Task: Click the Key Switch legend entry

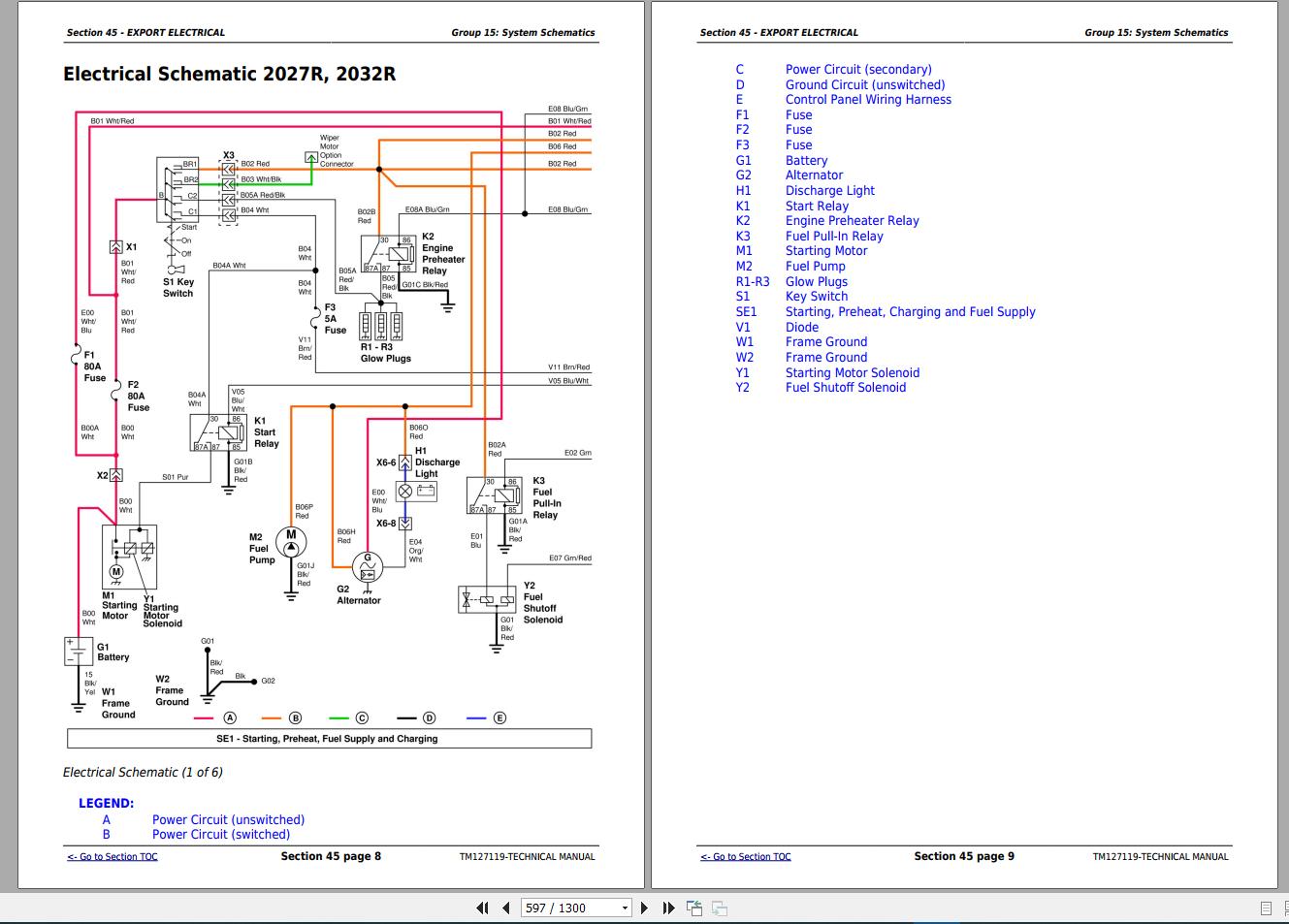Action: [x=817, y=297]
